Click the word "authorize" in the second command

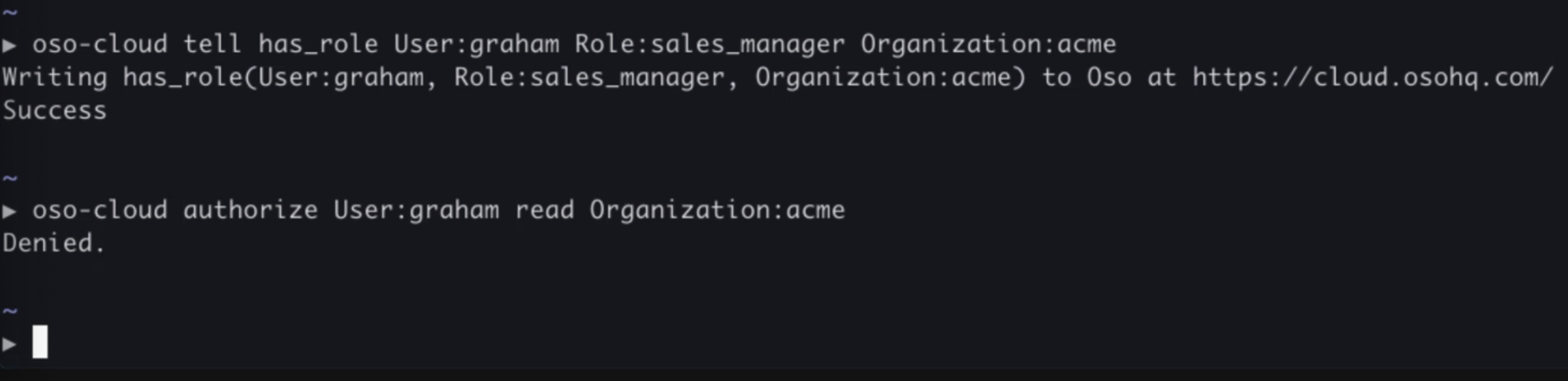coord(250,210)
